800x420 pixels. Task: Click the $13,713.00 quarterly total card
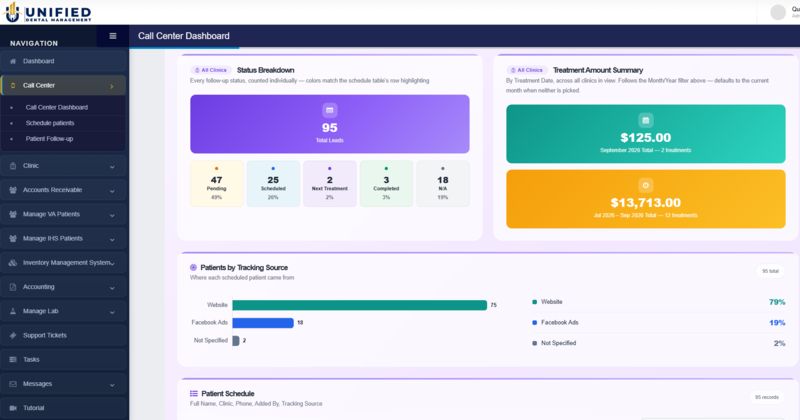[x=645, y=199]
